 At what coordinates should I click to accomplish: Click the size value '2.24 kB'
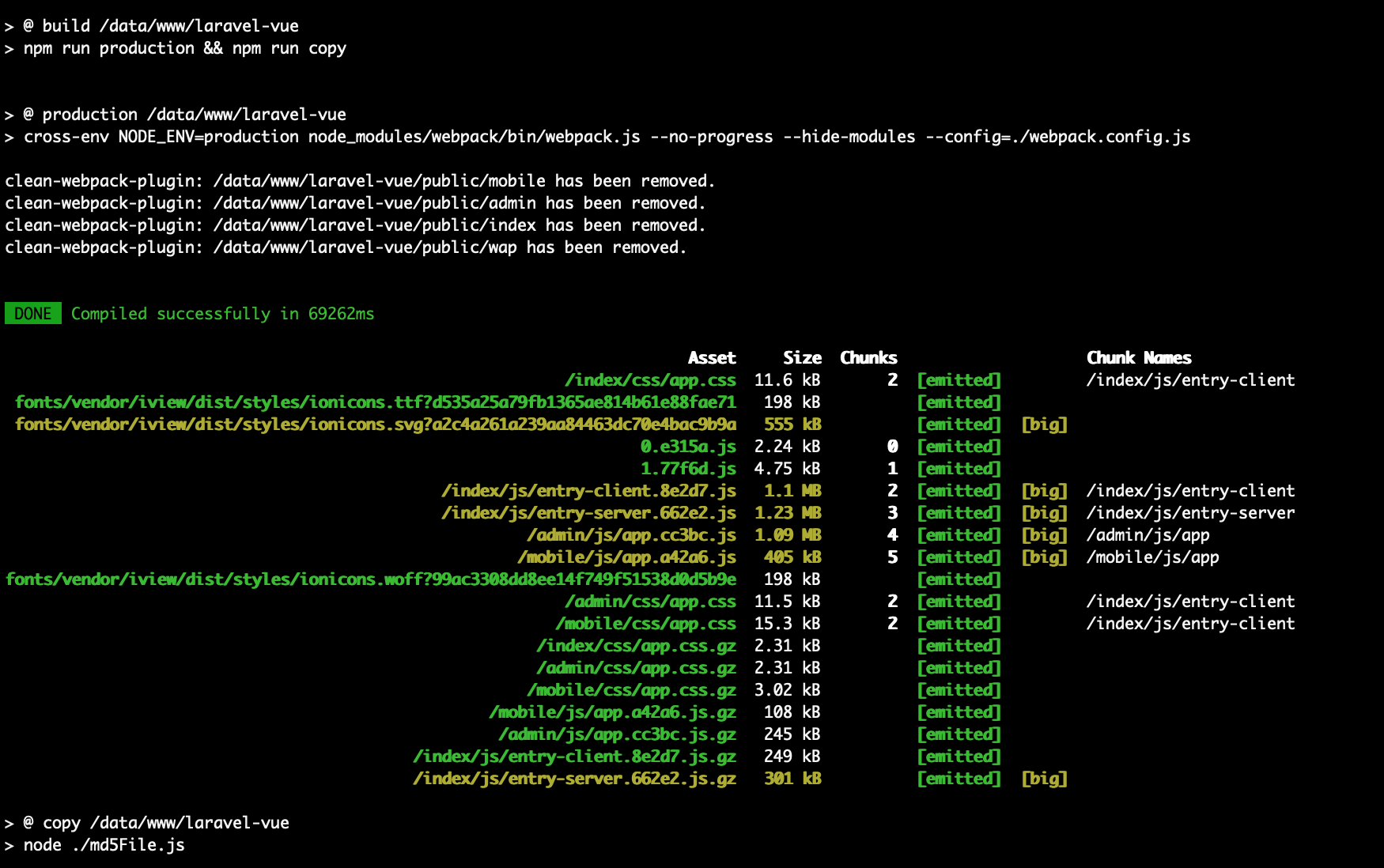click(788, 447)
